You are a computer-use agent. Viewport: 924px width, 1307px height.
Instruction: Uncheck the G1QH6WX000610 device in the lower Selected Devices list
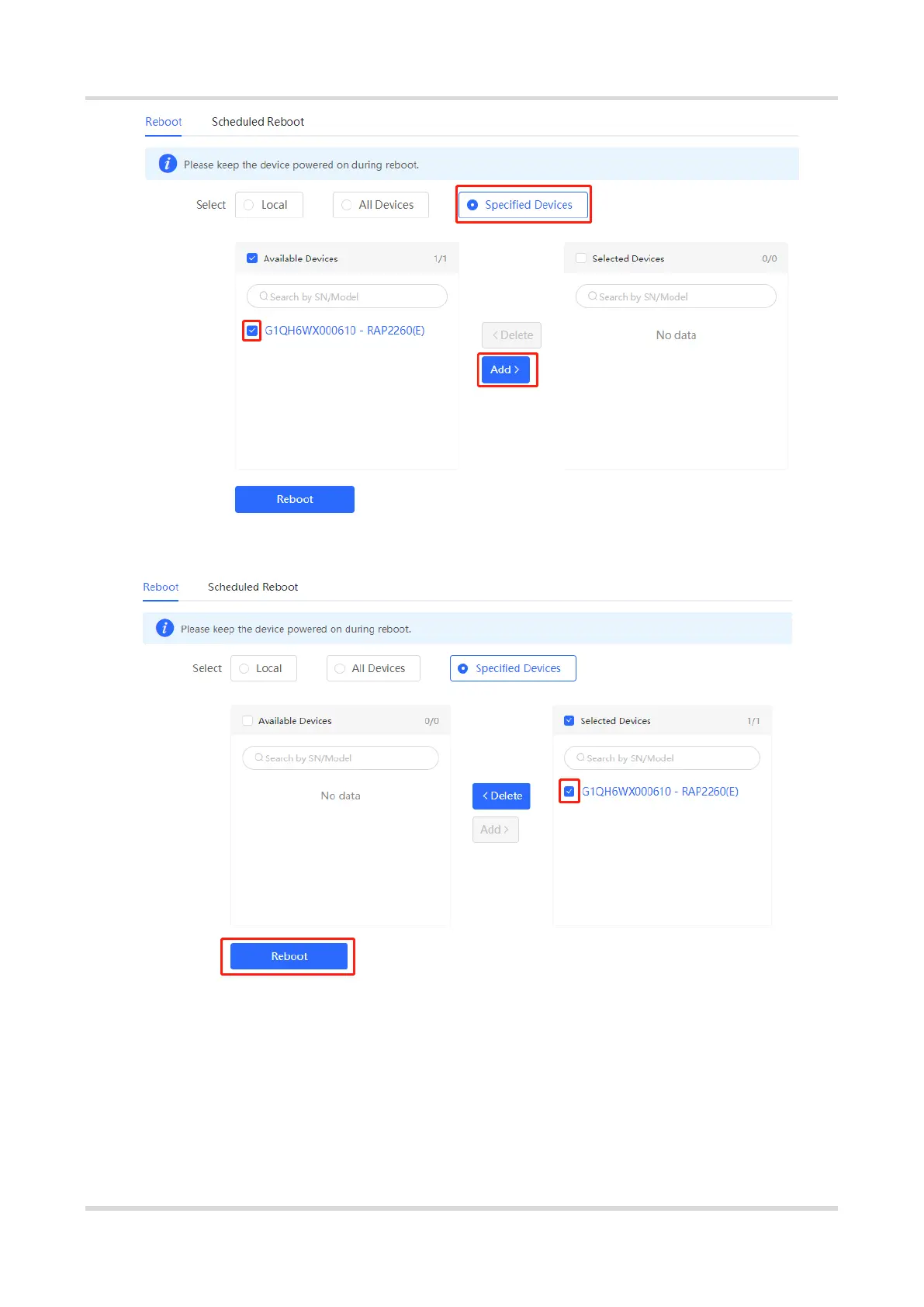click(x=569, y=792)
